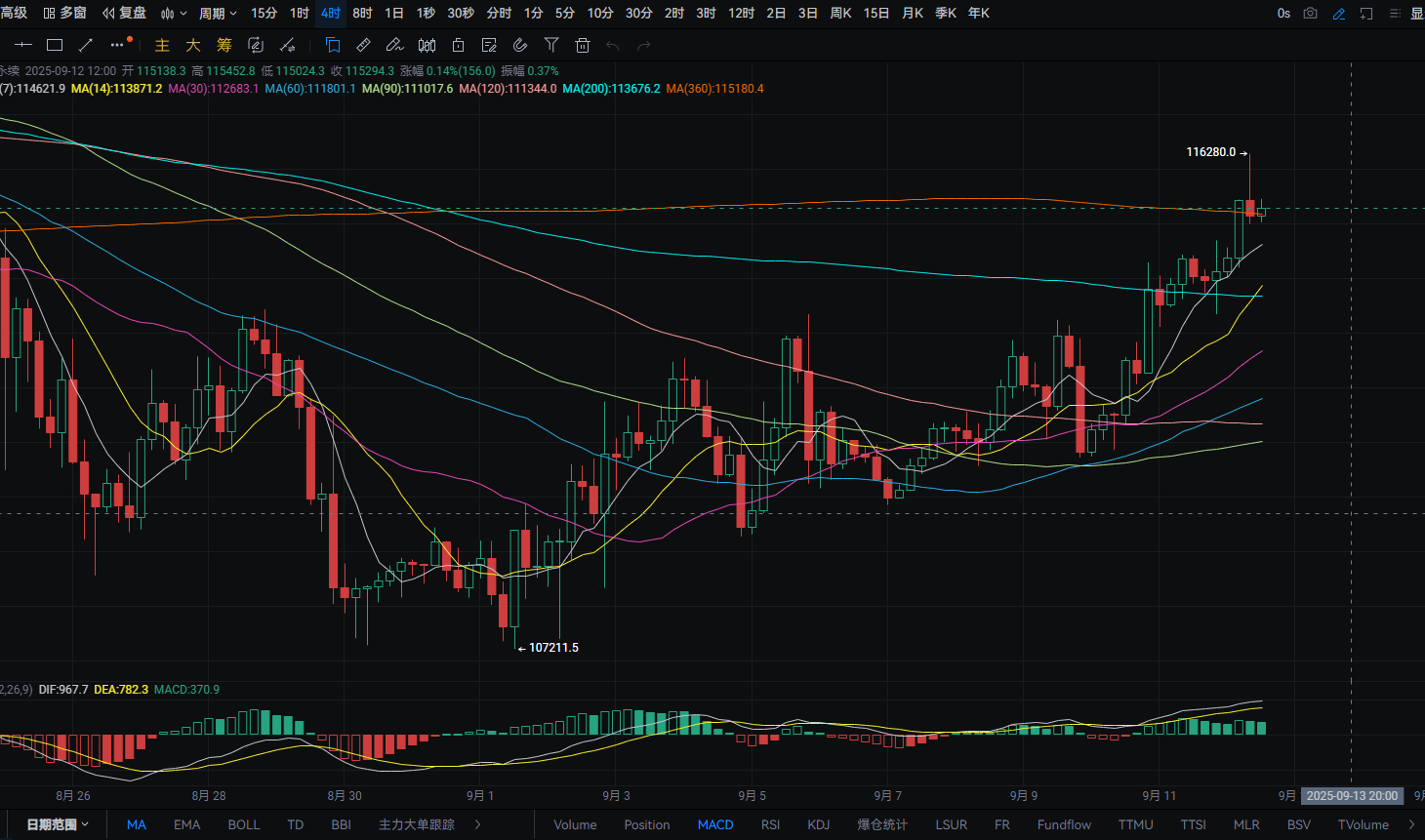1425x840 pixels.
Task: Open the 多窗 multi-window button
Action: [x=65, y=13]
